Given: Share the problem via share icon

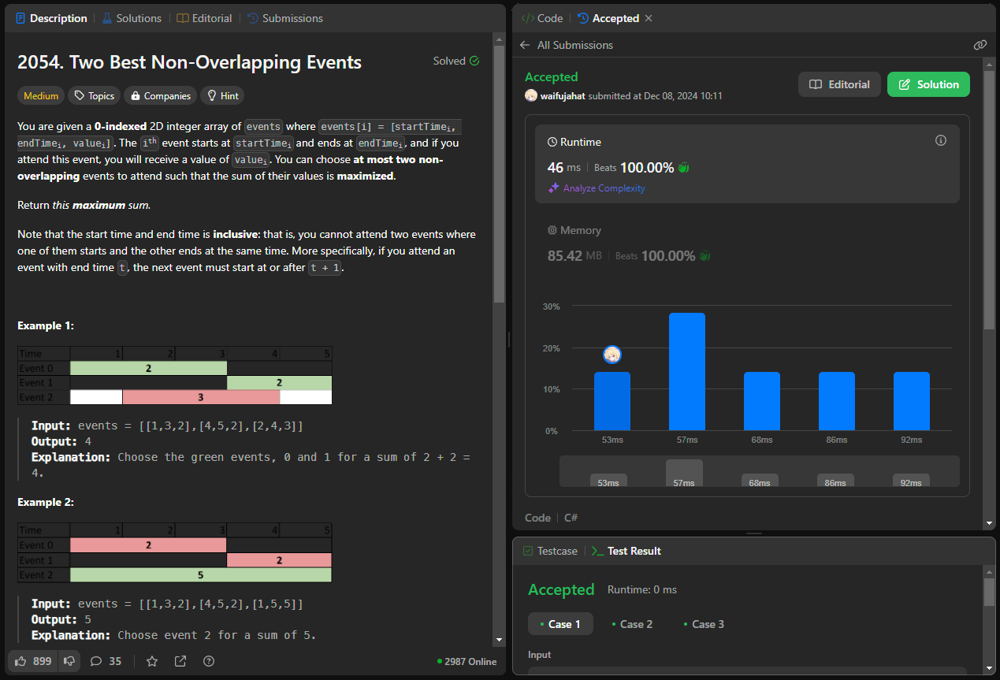Looking at the screenshot, I should tap(180, 662).
